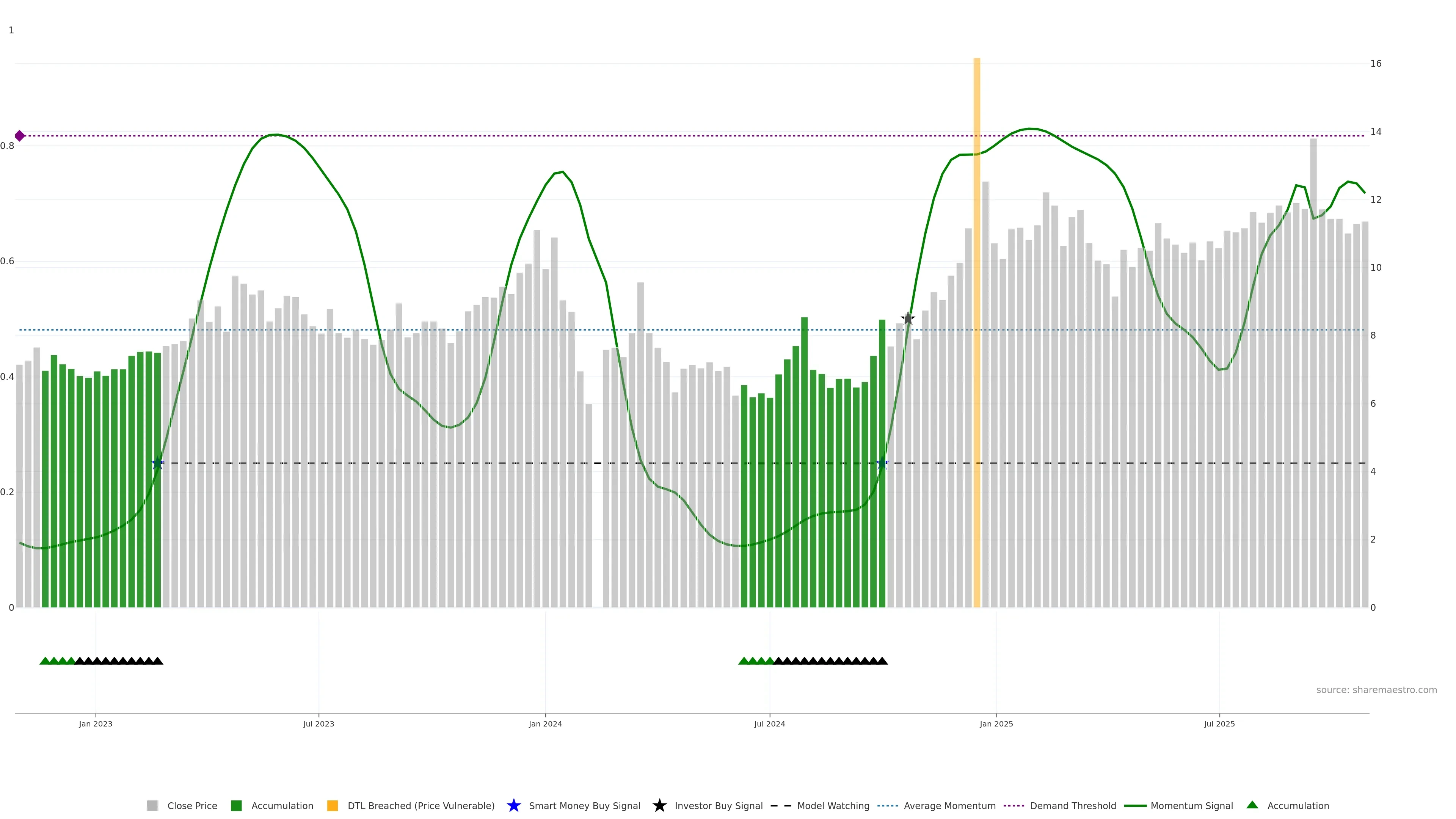Click the Jan 2024 x-axis label
The image size is (1456, 819).
coord(545,723)
